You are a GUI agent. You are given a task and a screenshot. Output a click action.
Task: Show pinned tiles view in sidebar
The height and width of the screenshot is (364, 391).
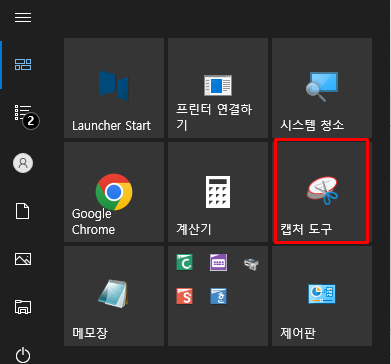click(23, 64)
